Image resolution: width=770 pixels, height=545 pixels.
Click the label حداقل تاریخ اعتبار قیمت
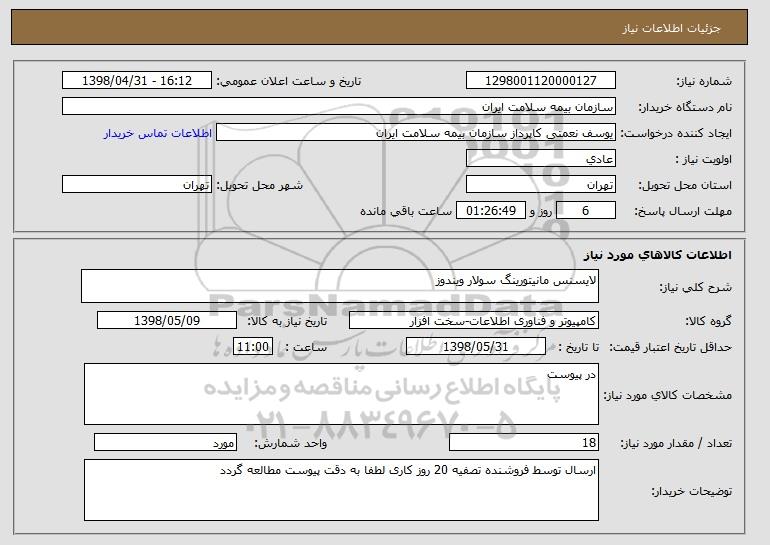670,347
